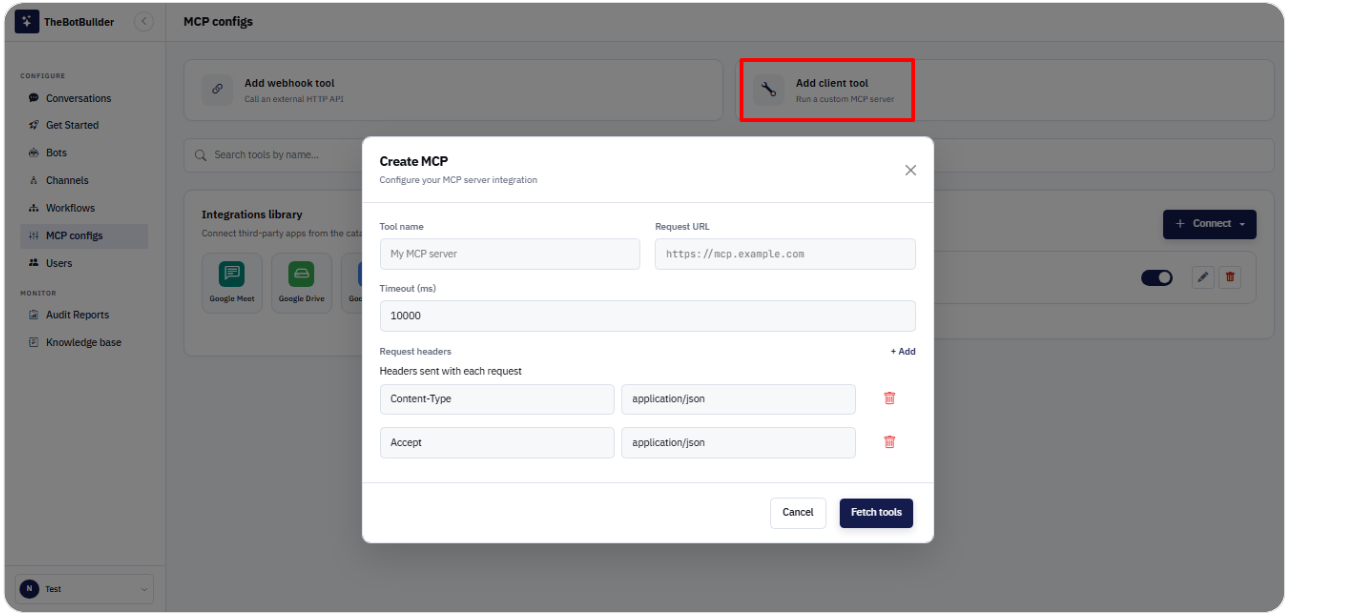Delete the Content-Type header row
Image resolution: width=1366 pixels, height=615 pixels.
[x=889, y=398]
